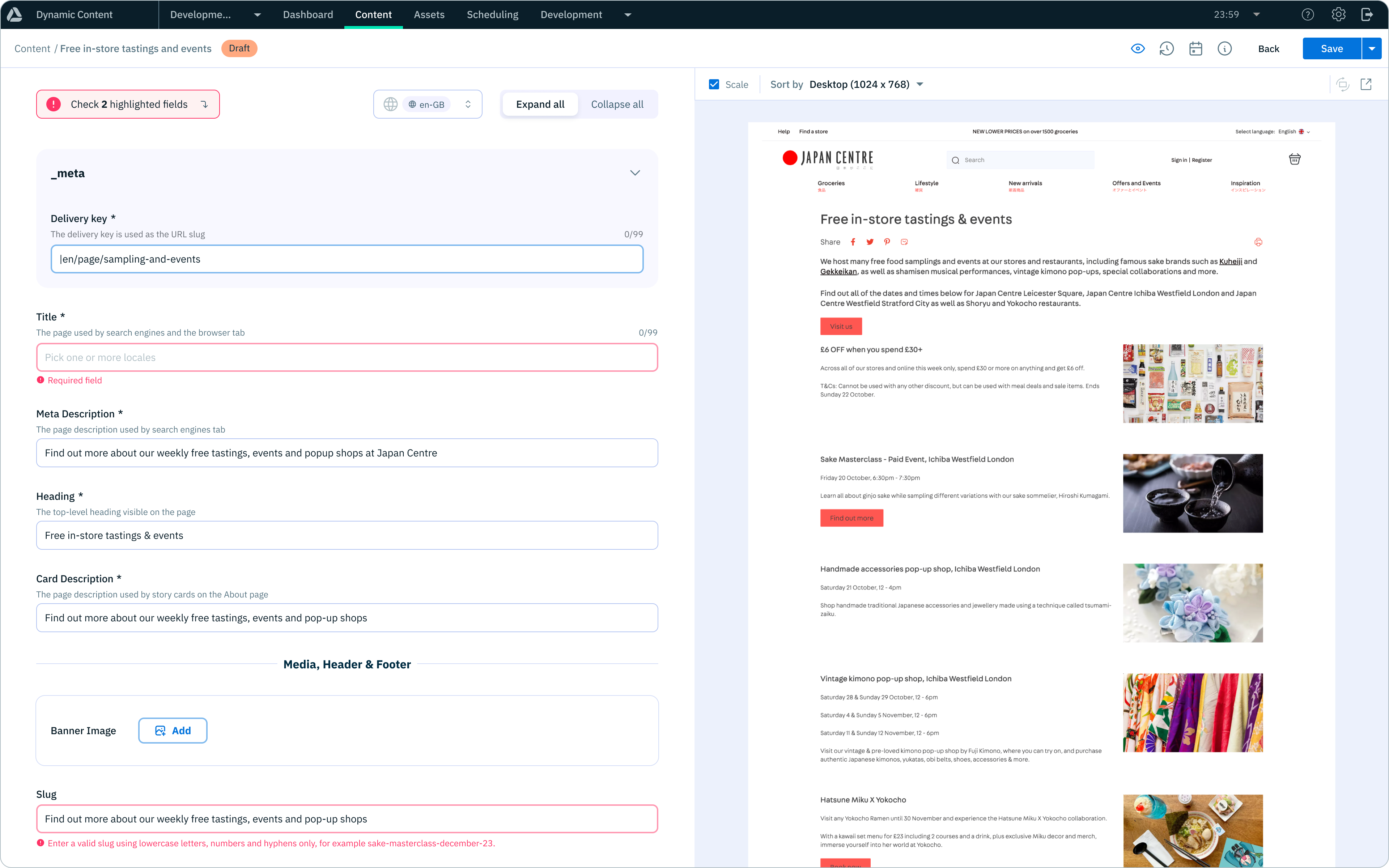Click Check 2 highlighted fields button
The height and width of the screenshot is (868, 1389).
click(x=128, y=104)
